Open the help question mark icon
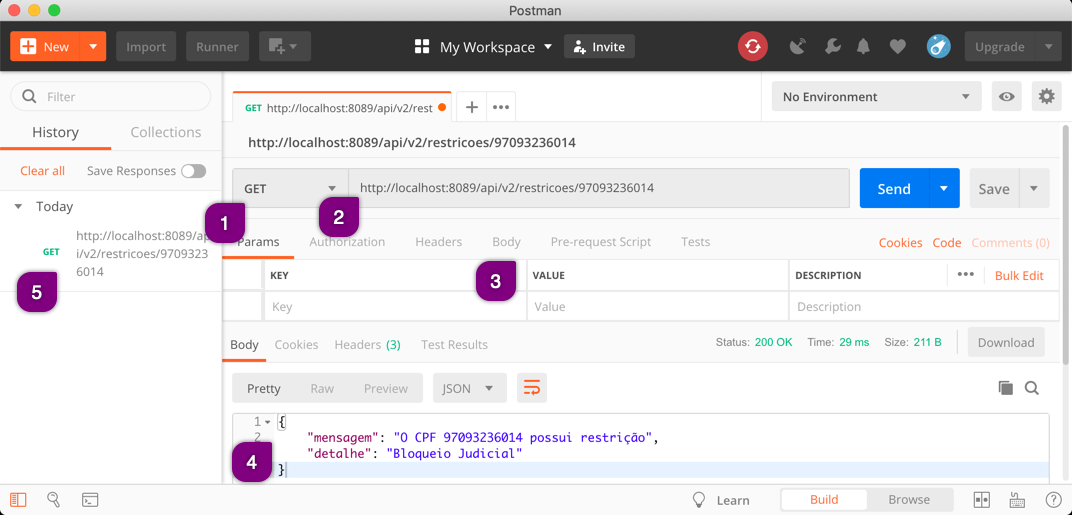This screenshot has height=515, width=1072. click(1054, 500)
